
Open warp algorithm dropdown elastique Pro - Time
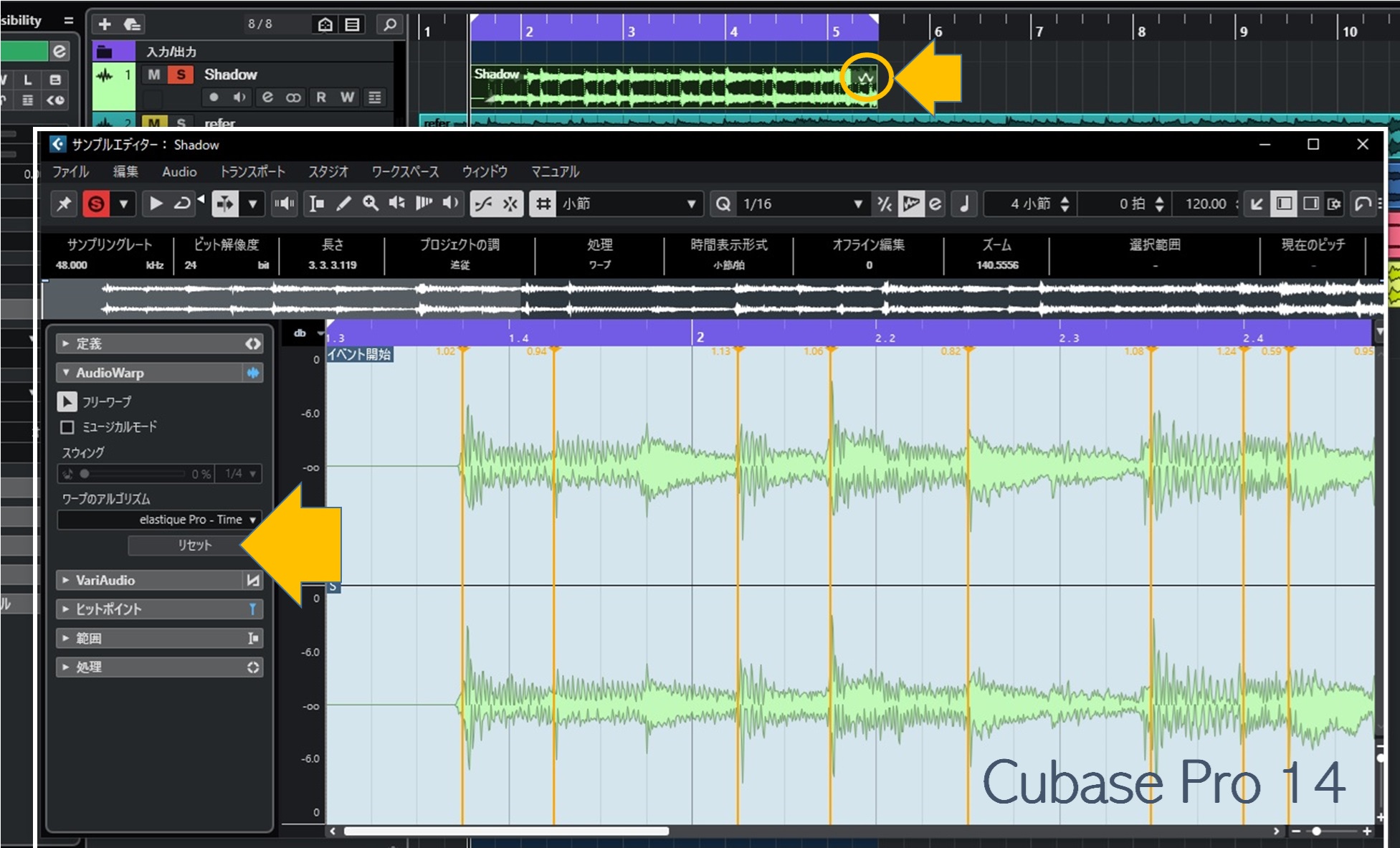(x=159, y=520)
